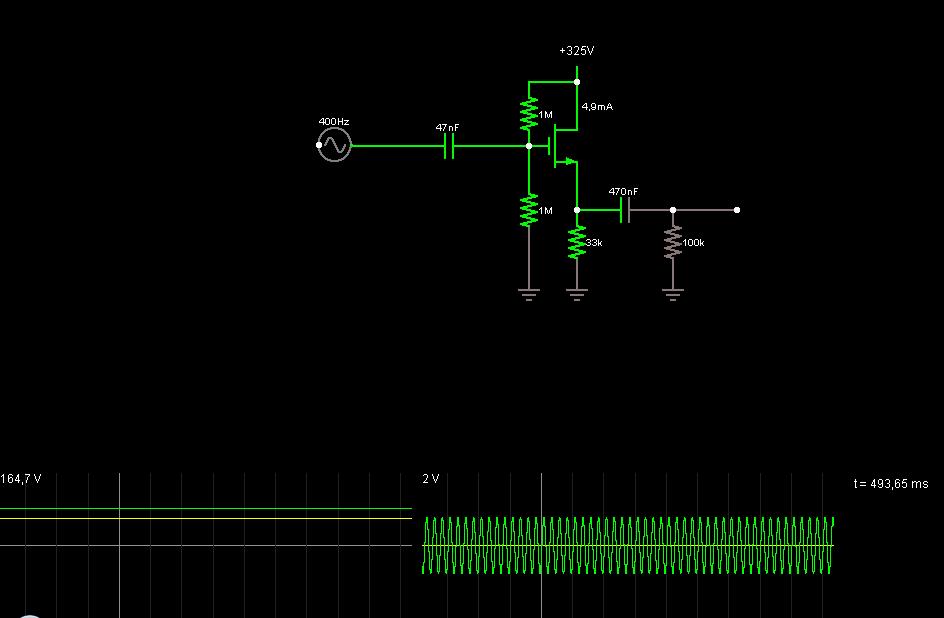Click the left oscilloscope trace showing 164,7 V
944x618 pixels.
[x=200, y=509]
